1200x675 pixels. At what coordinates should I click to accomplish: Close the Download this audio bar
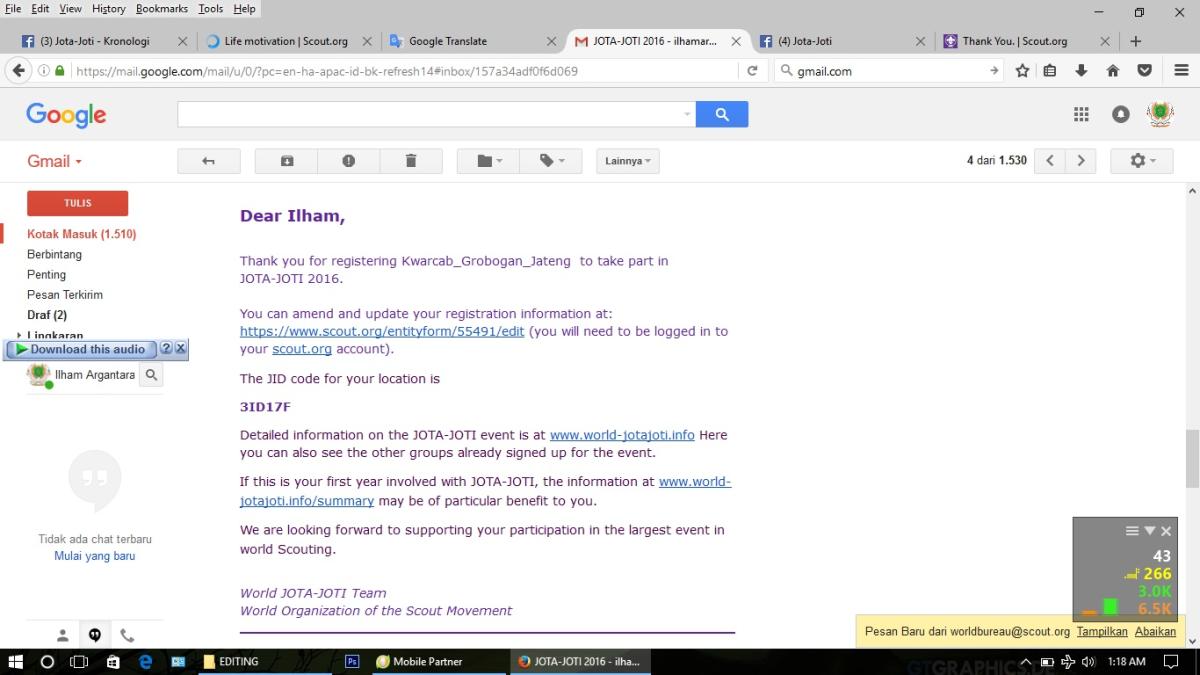181,349
